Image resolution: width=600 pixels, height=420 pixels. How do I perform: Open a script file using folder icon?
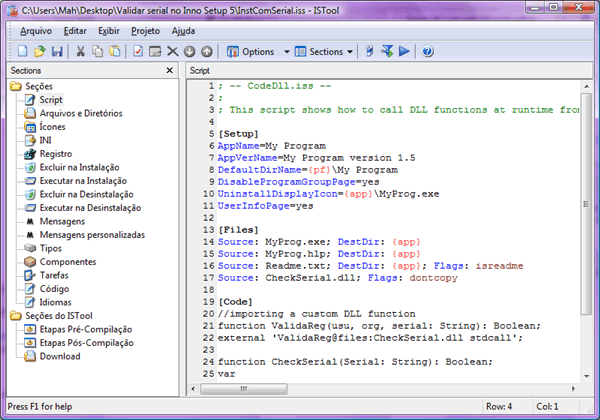[x=40, y=51]
